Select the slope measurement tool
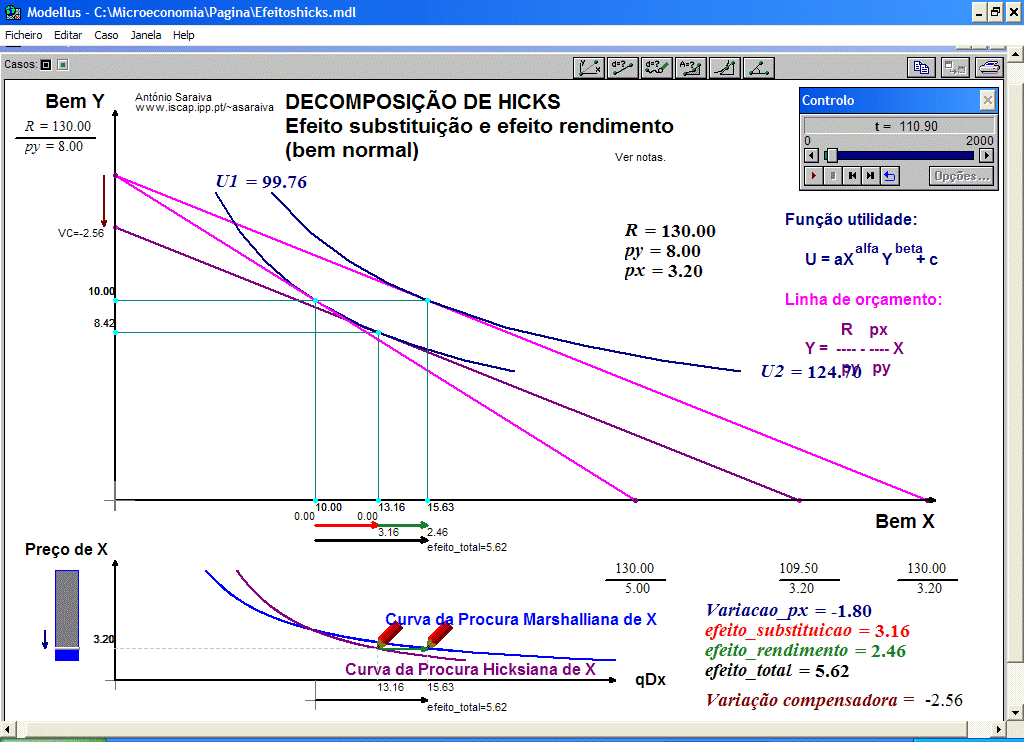Image resolution: width=1024 pixels, height=742 pixels. pyautogui.click(x=724, y=67)
